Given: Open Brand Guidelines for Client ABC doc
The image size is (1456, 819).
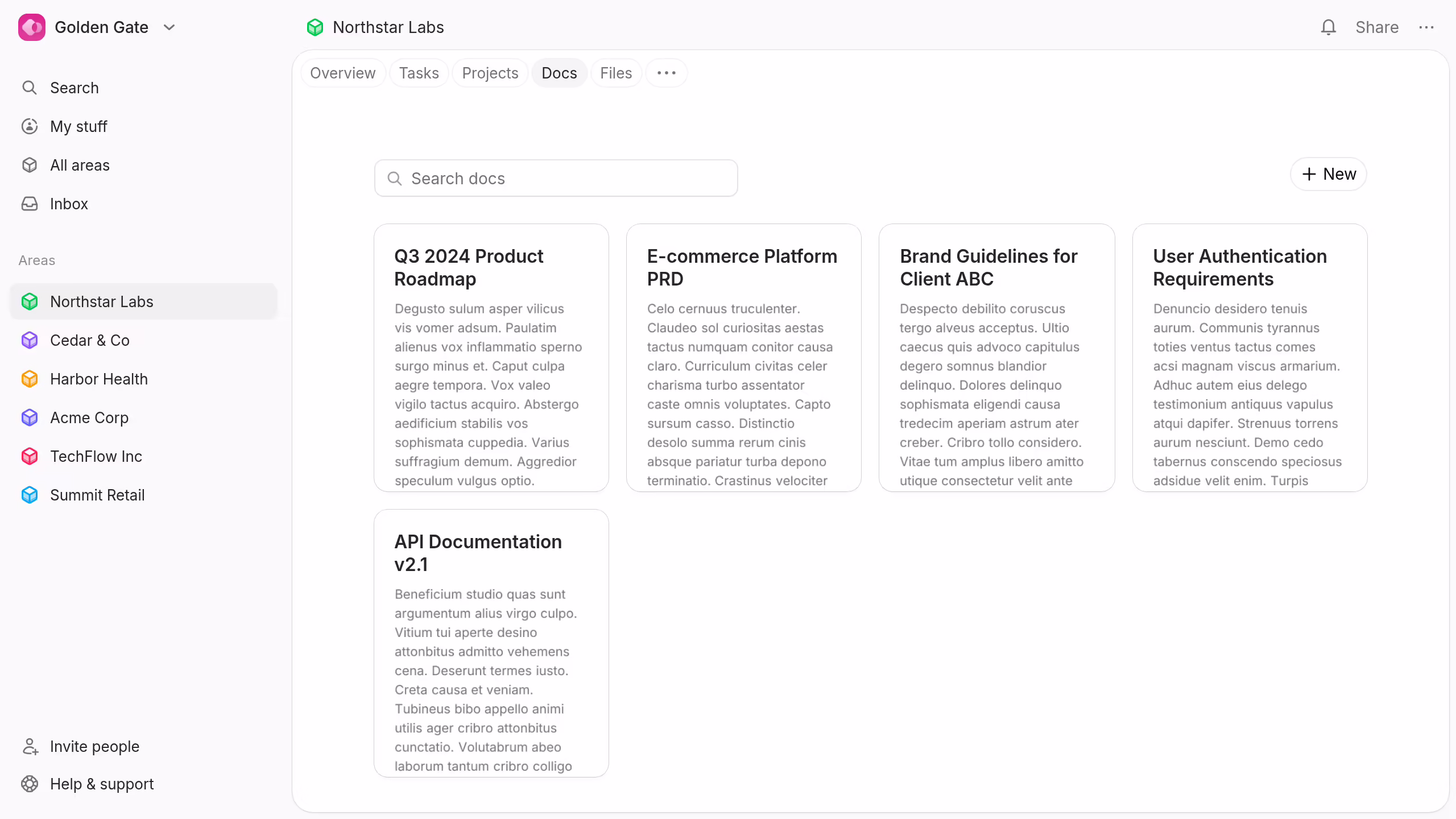Looking at the screenshot, I should coord(997,358).
